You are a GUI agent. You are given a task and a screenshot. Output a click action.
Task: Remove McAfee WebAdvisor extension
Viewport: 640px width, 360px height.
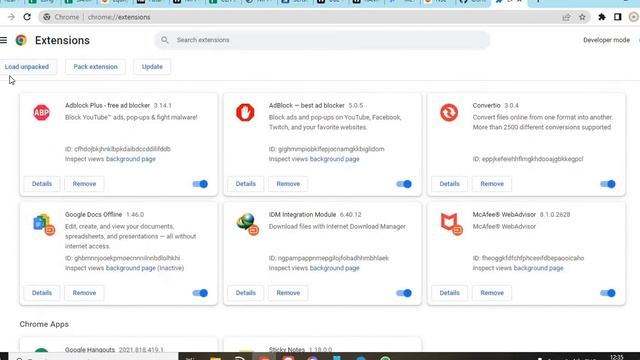[492, 293]
